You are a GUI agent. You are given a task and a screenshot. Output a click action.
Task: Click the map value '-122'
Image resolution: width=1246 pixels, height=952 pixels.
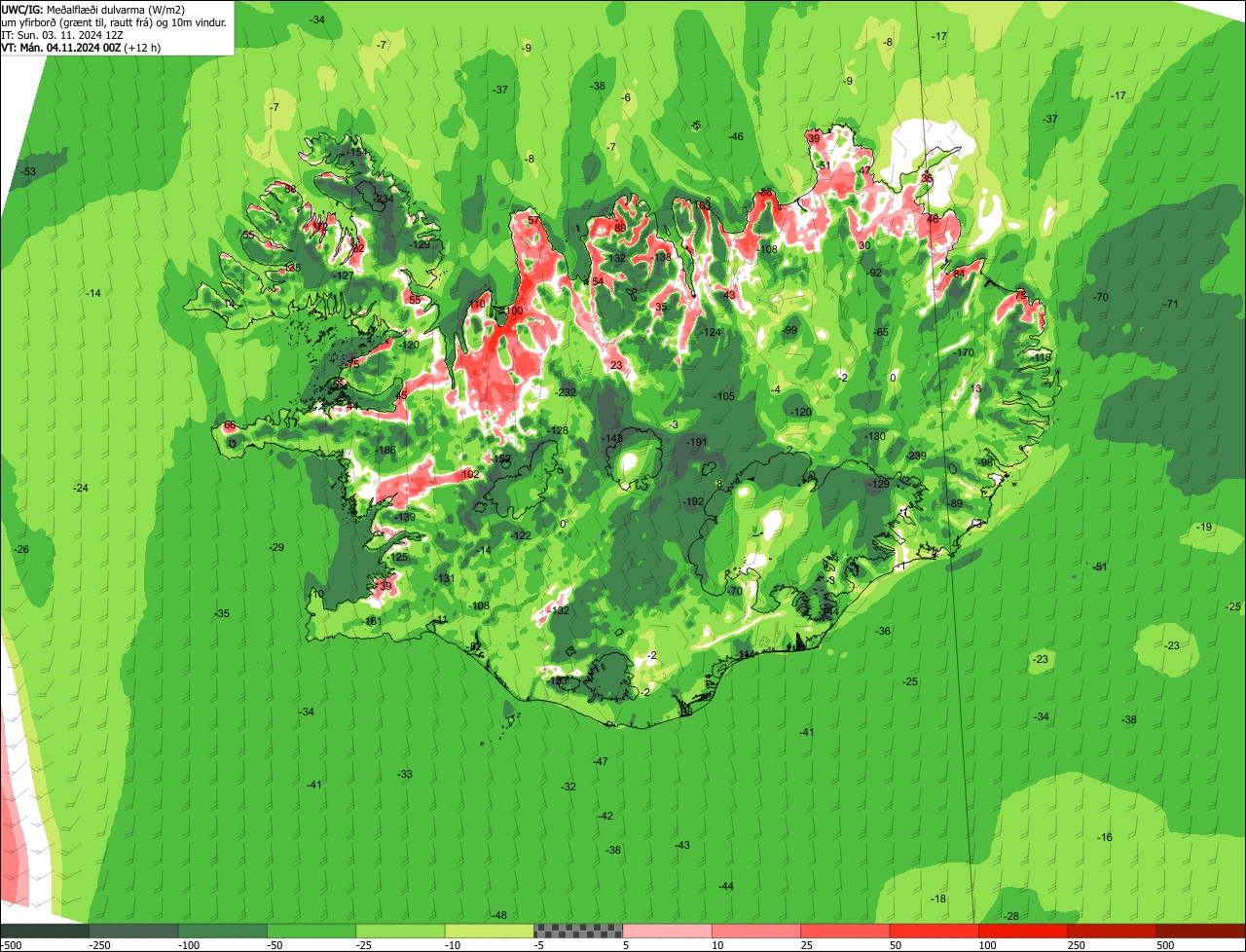pos(522,535)
